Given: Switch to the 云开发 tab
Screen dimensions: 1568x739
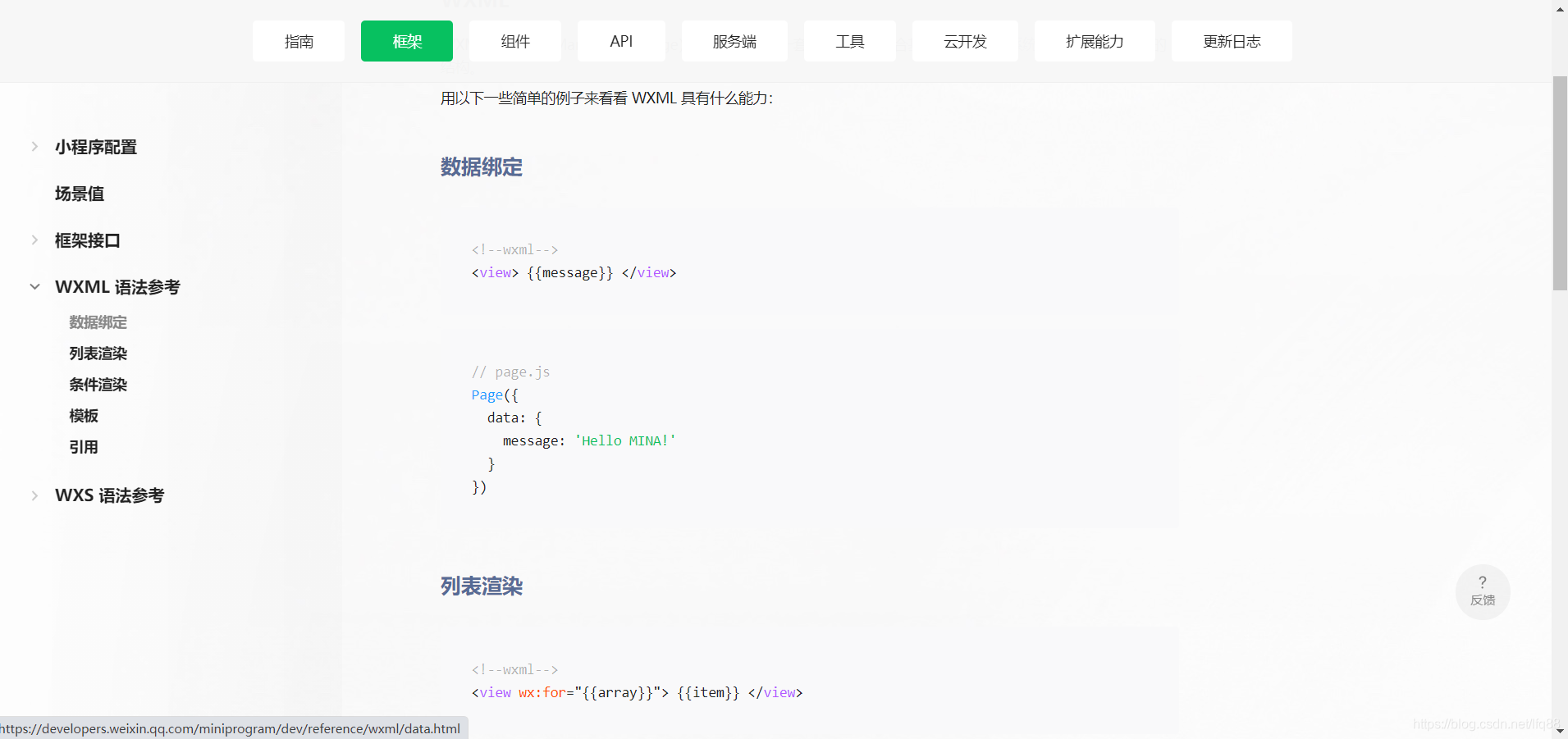Looking at the screenshot, I should coord(965,41).
